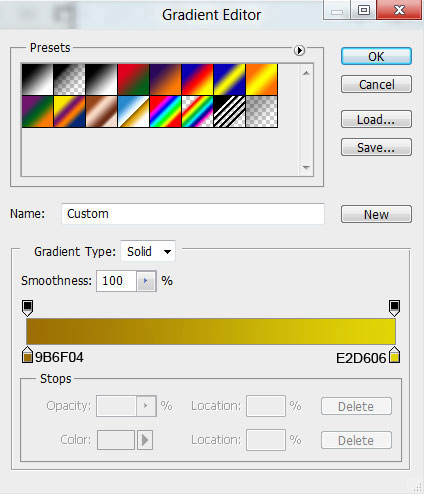
Task: Open the Gradient Type Solid dropdown
Action: (x=148, y=251)
